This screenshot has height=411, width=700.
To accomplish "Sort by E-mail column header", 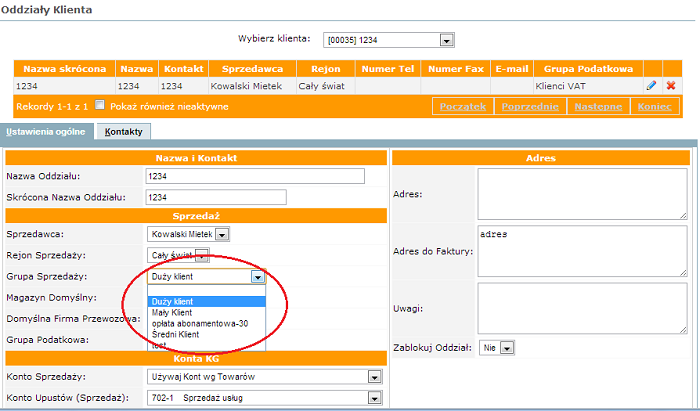I will [x=512, y=69].
